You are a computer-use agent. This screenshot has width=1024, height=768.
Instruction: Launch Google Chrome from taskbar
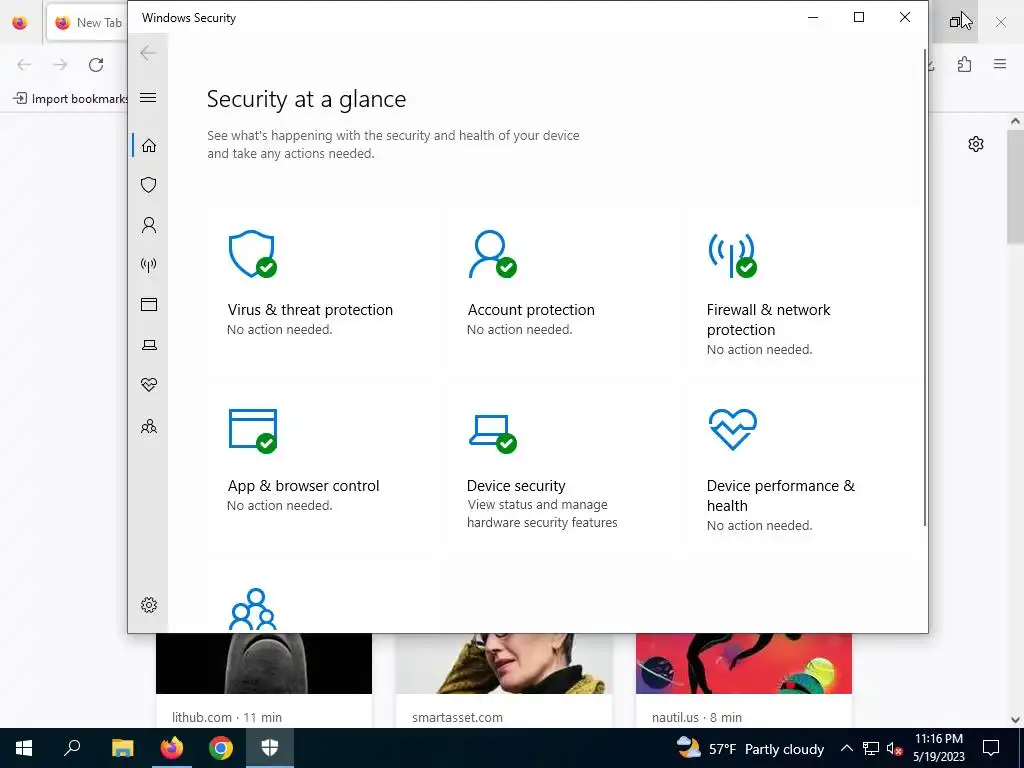(x=221, y=748)
